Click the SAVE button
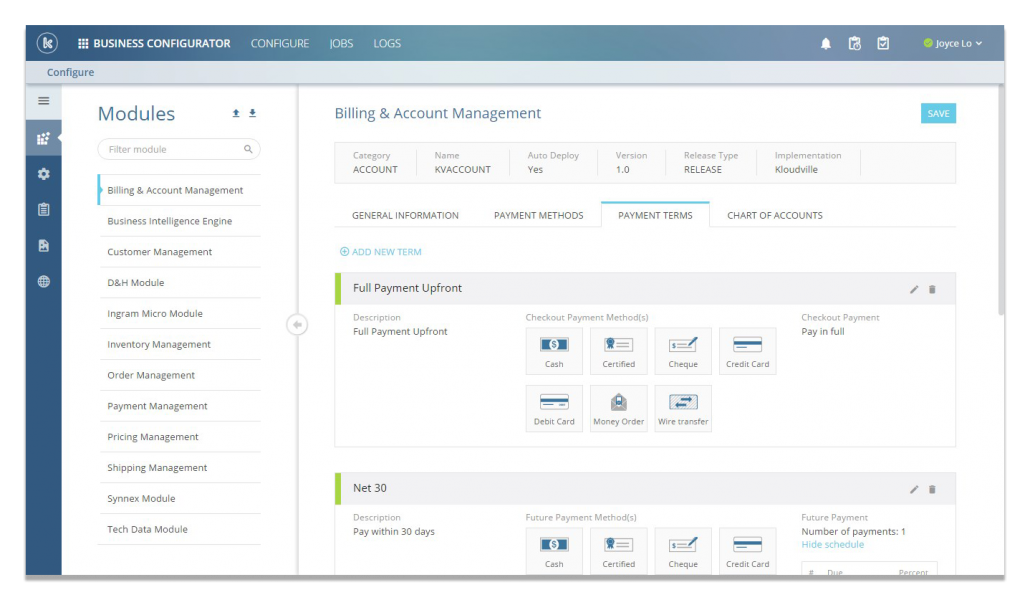 click(x=938, y=113)
